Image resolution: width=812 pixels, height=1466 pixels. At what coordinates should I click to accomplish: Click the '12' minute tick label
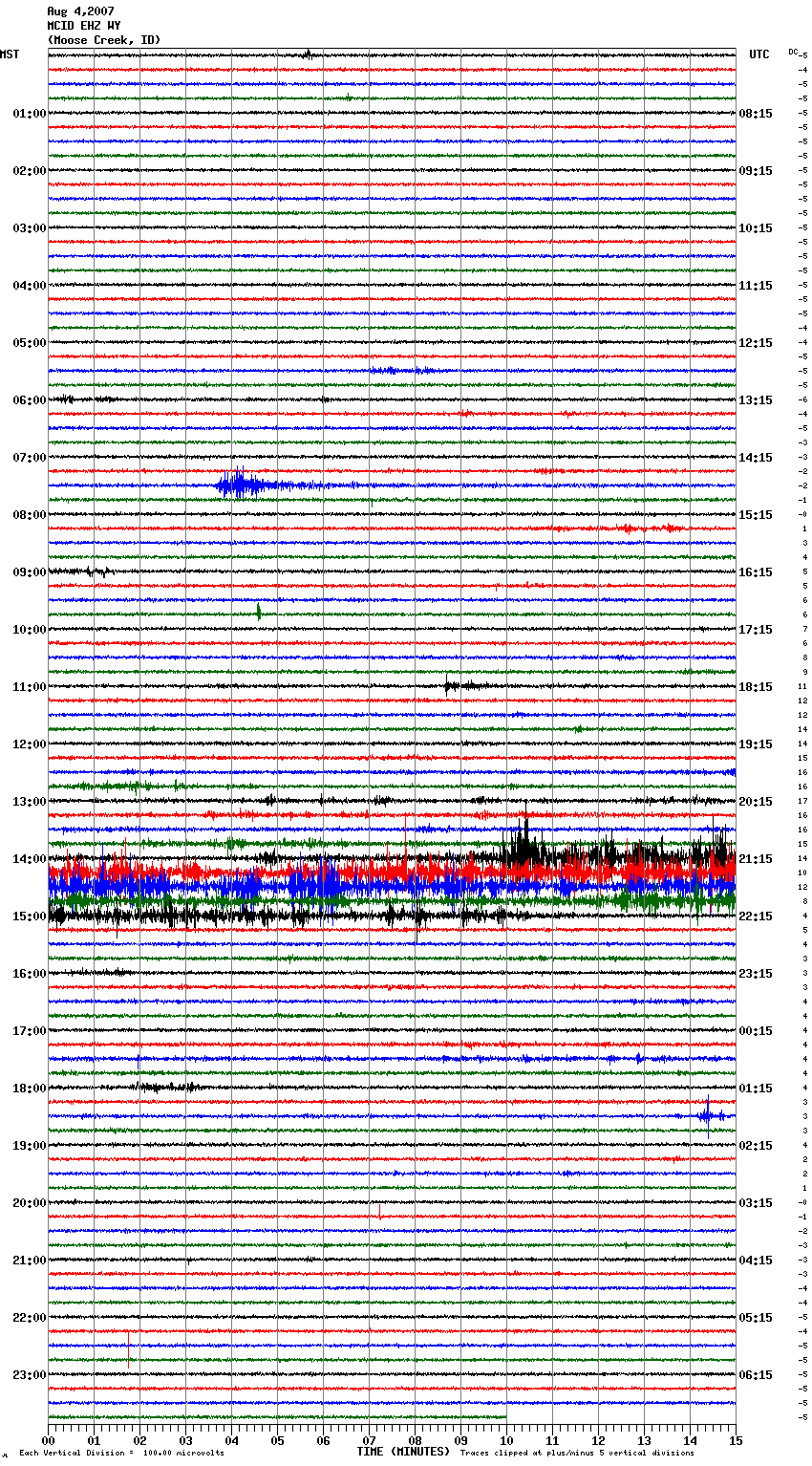(x=598, y=1440)
